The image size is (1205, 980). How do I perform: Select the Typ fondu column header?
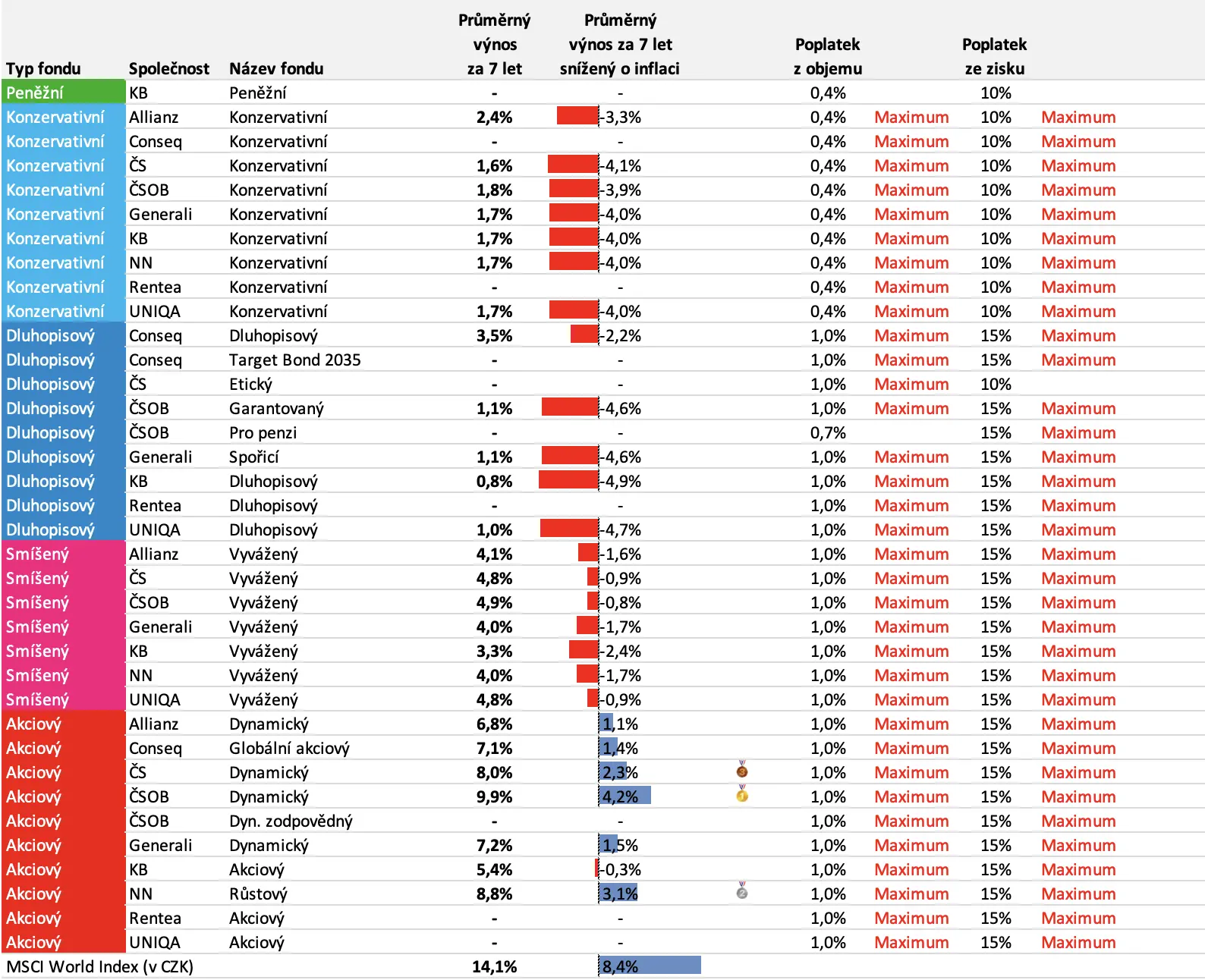(43, 68)
